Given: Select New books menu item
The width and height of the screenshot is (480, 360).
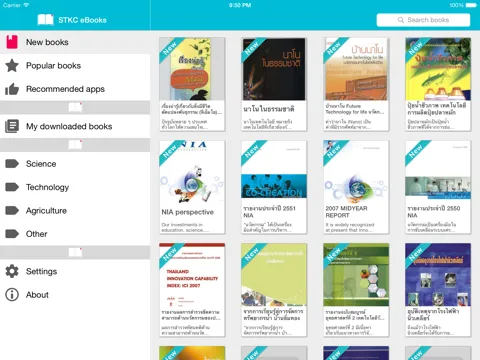Looking at the screenshot, I should (75, 42).
